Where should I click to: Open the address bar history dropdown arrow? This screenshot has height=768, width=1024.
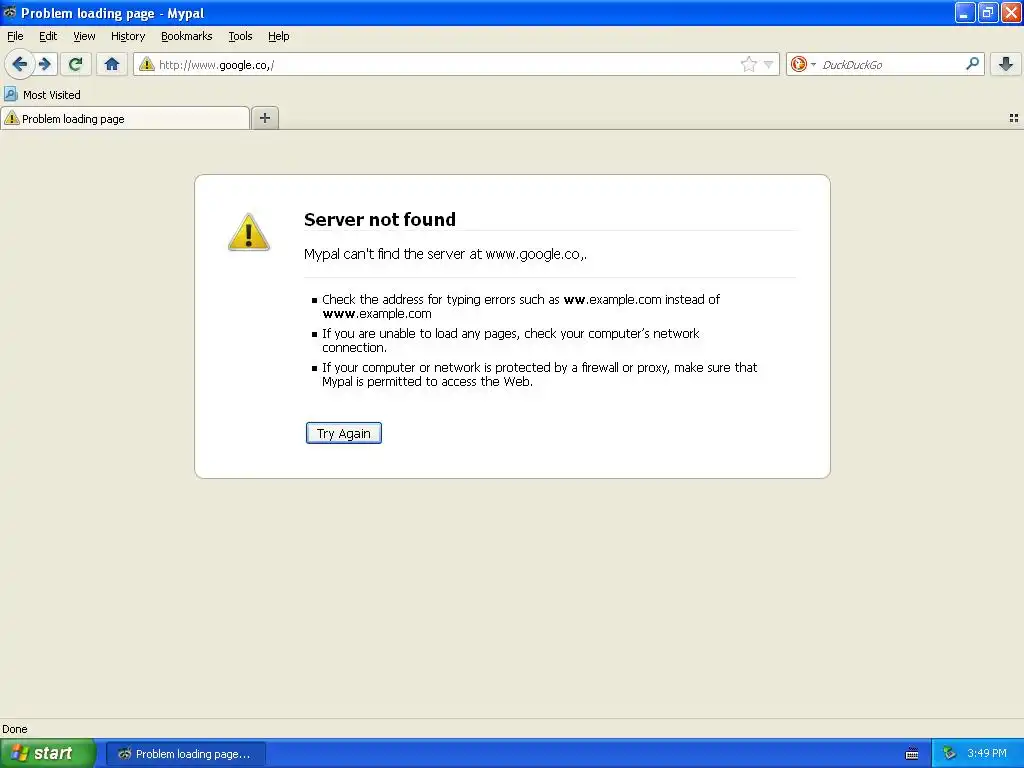(769, 64)
